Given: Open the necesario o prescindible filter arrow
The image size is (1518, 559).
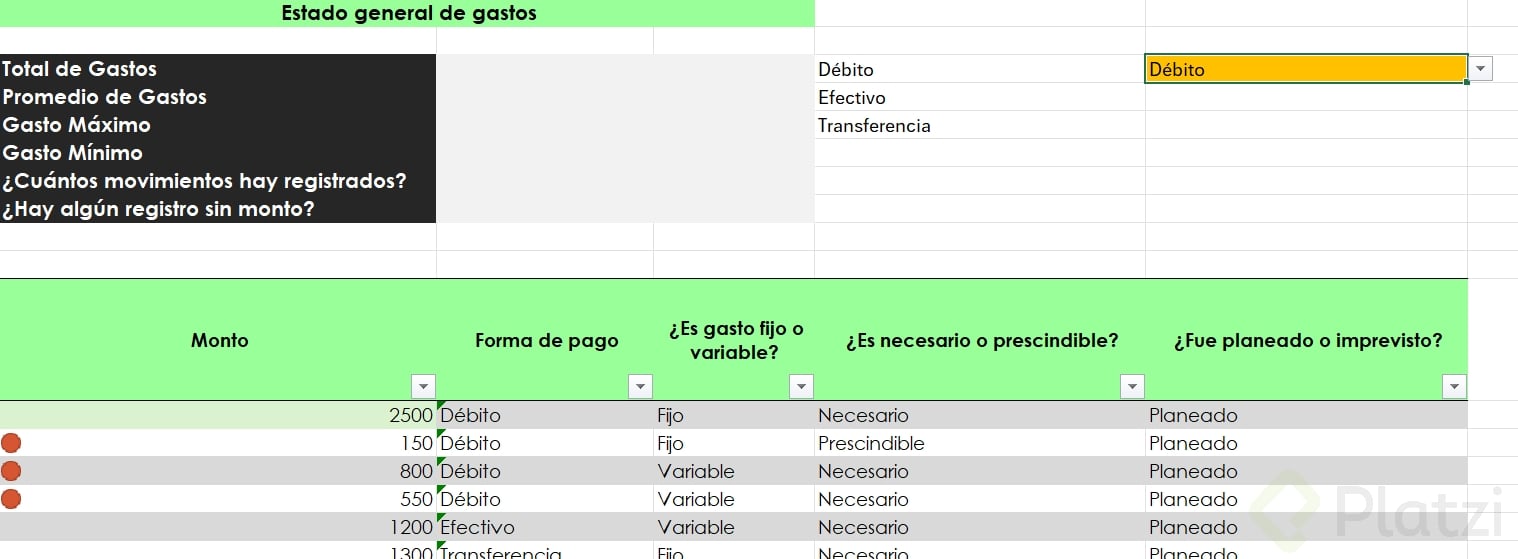Looking at the screenshot, I should click(1132, 387).
